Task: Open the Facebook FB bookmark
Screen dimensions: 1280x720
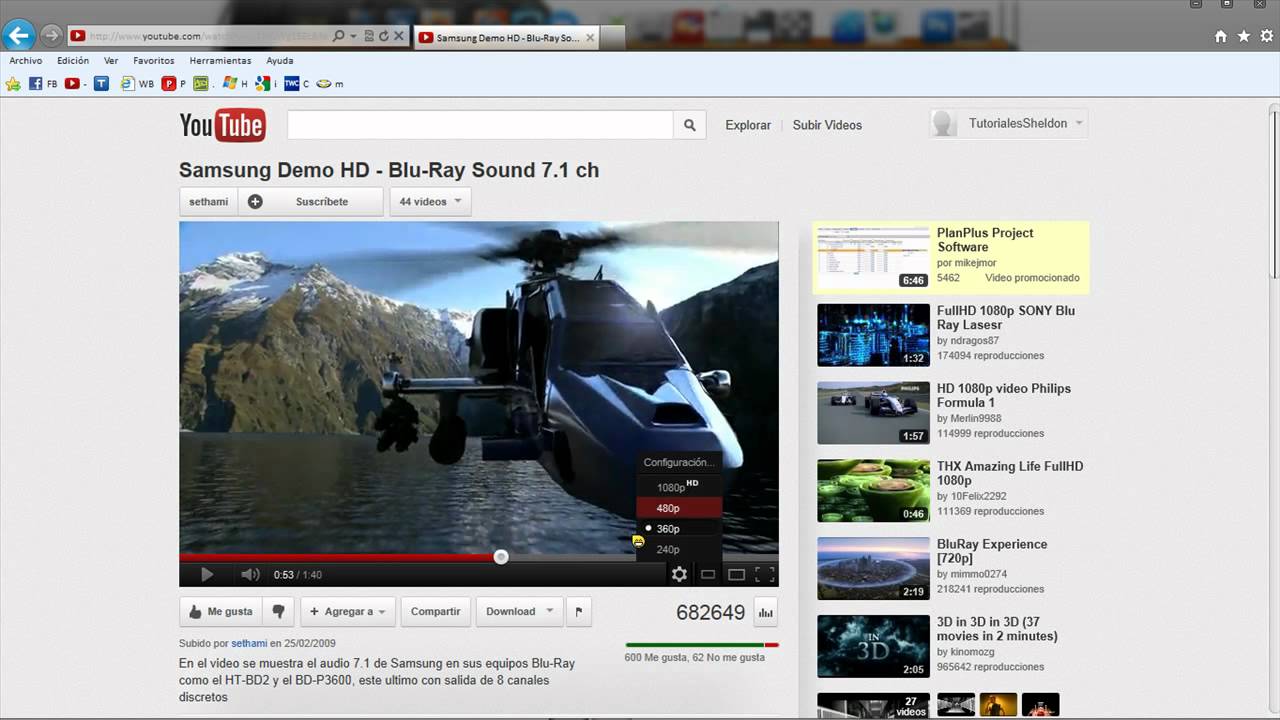Action: 43,84
